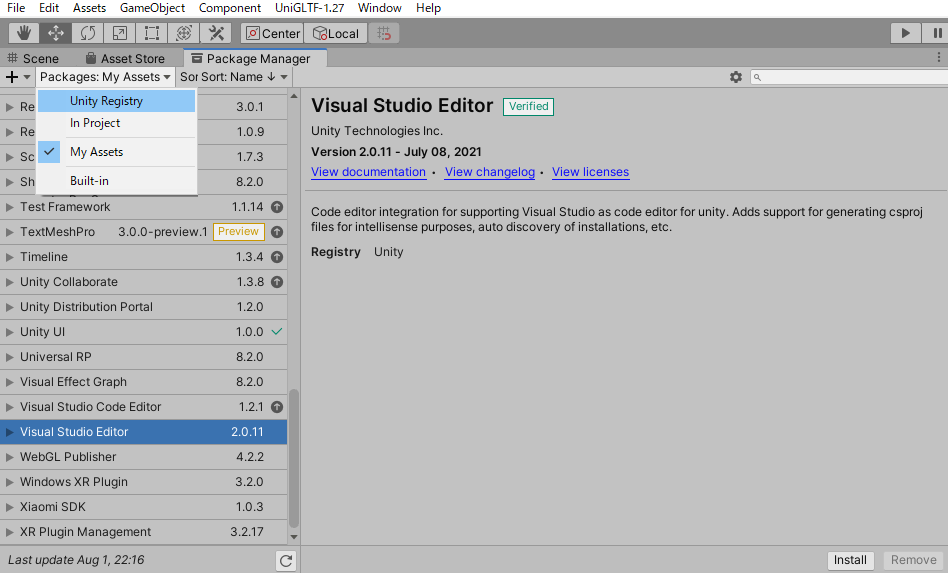The width and height of the screenshot is (948, 573).
Task: Open the GameObject menu
Action: [152, 8]
